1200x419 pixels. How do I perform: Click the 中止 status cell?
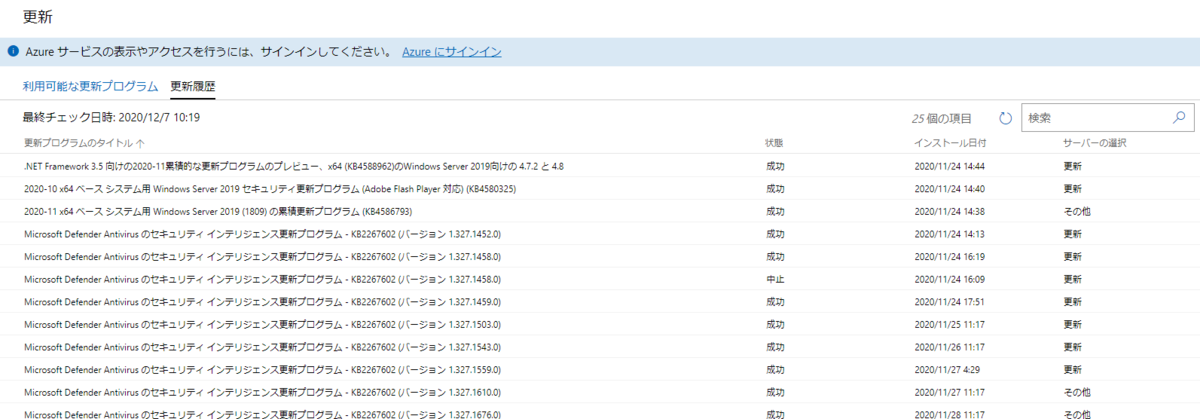(x=775, y=279)
